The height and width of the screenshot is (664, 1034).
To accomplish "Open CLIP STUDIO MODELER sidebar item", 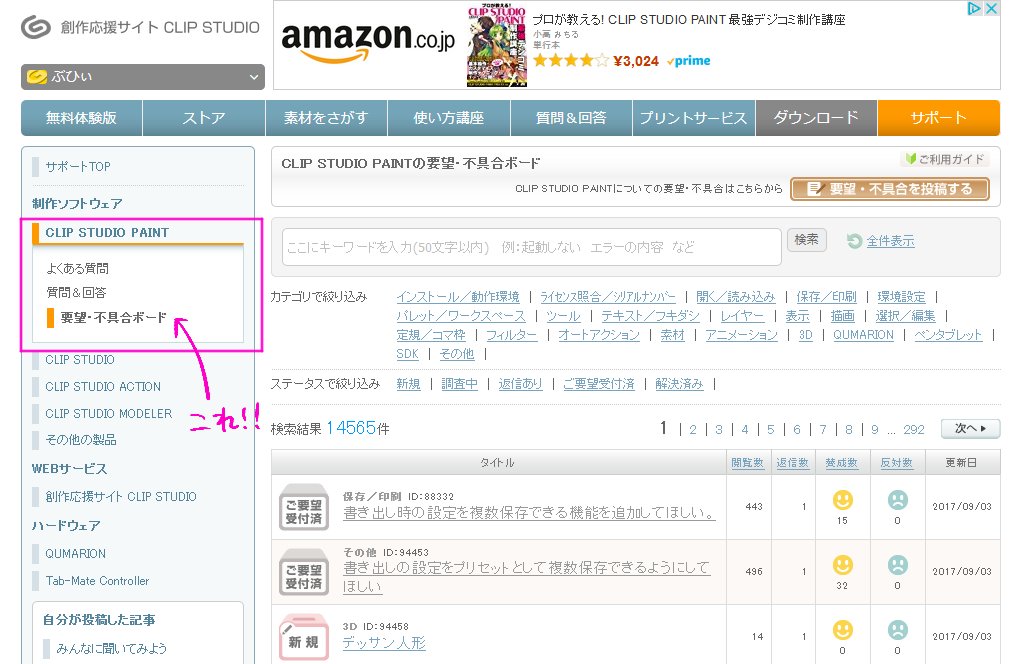I will coord(108,413).
